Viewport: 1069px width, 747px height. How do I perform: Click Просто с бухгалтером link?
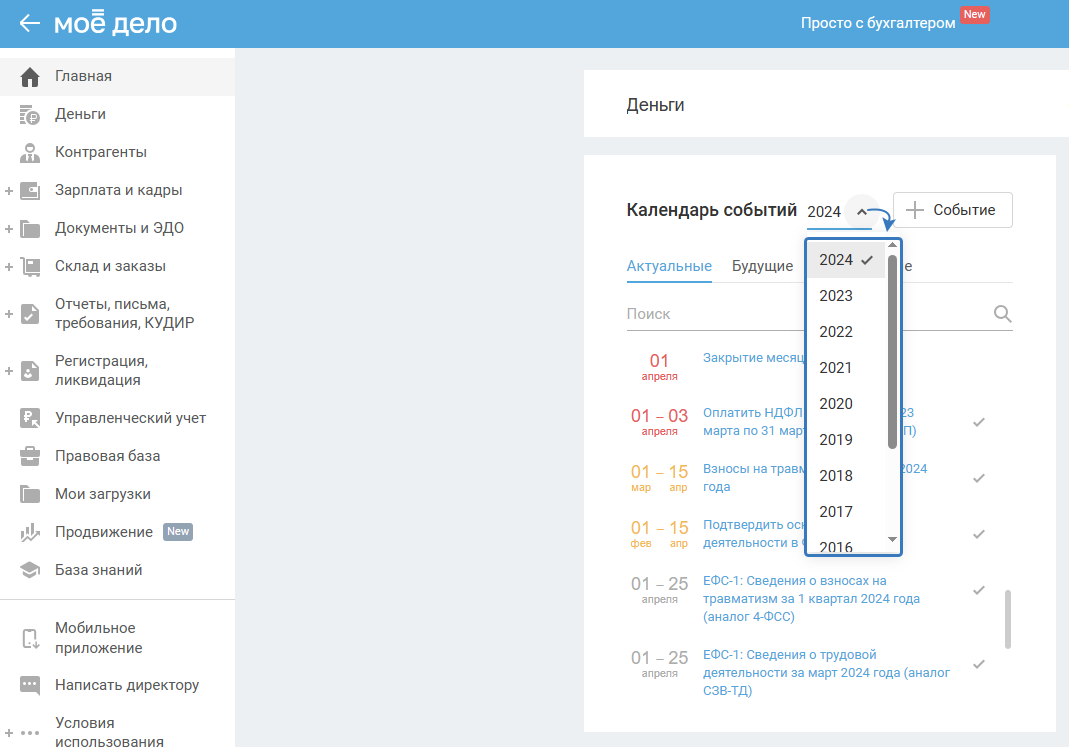(877, 23)
